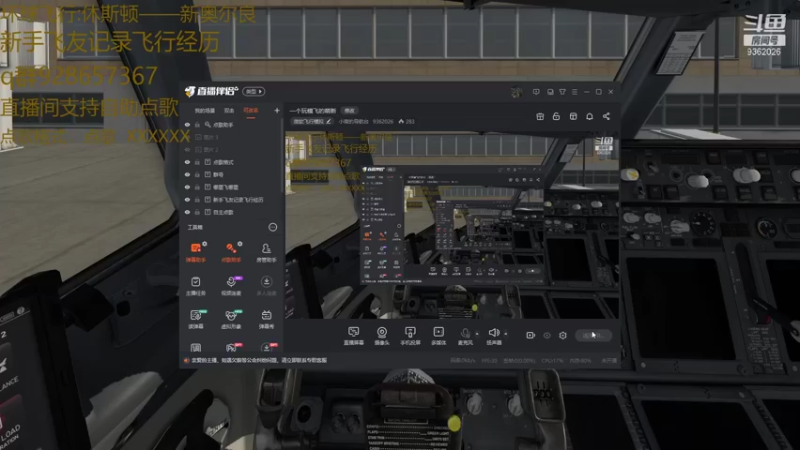
Task: Open the share icon in header
Action: pyautogui.click(x=606, y=116)
